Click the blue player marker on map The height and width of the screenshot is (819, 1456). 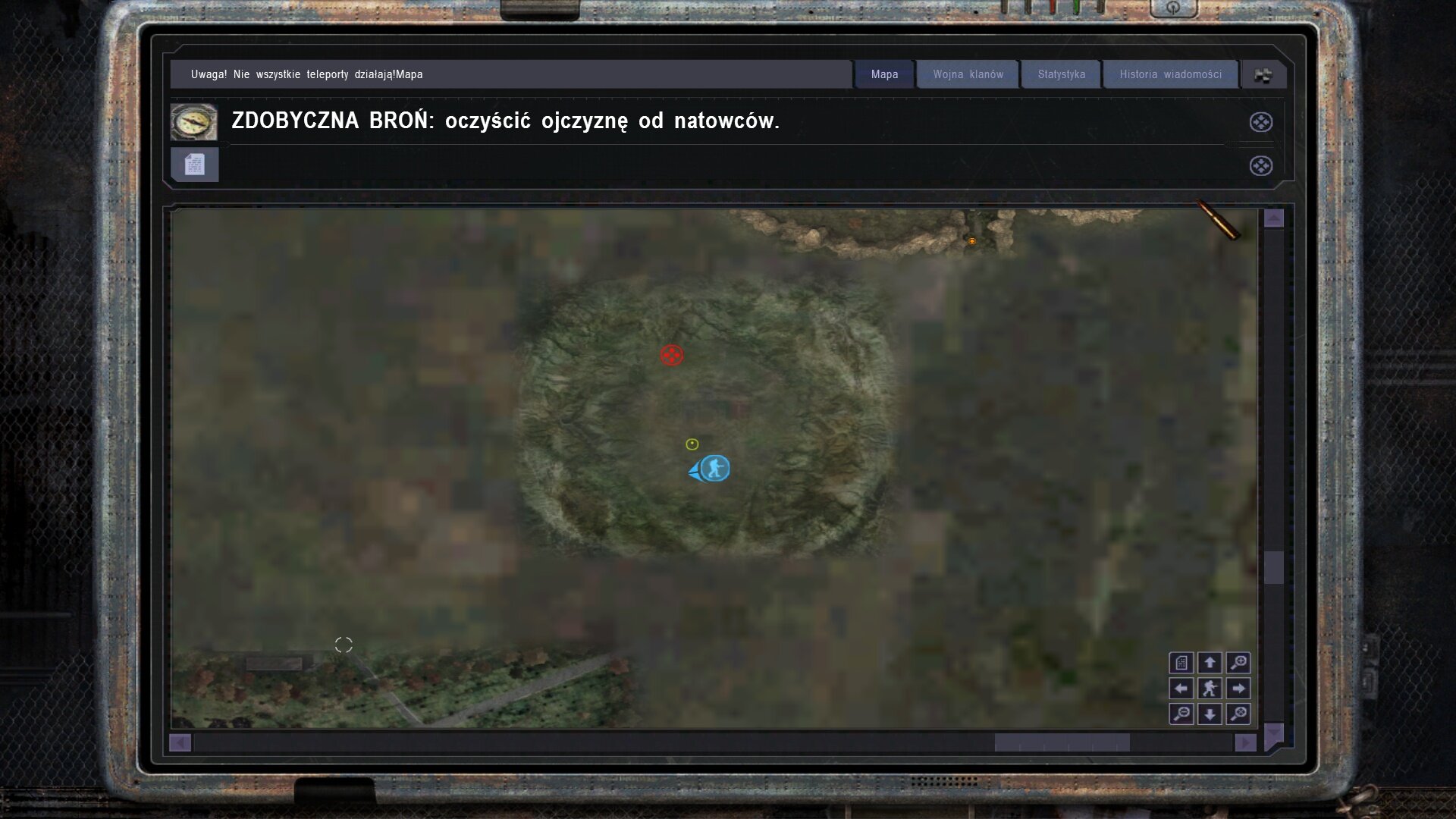pyautogui.click(x=714, y=469)
